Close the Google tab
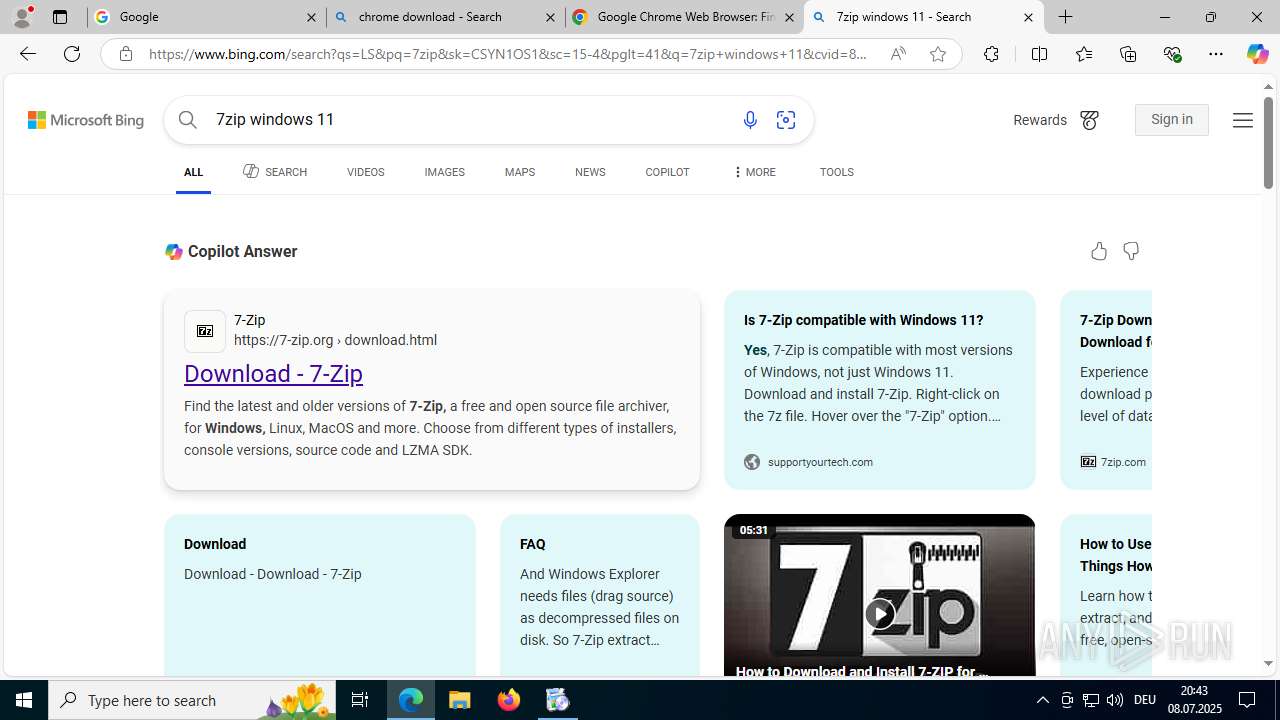 (311, 17)
